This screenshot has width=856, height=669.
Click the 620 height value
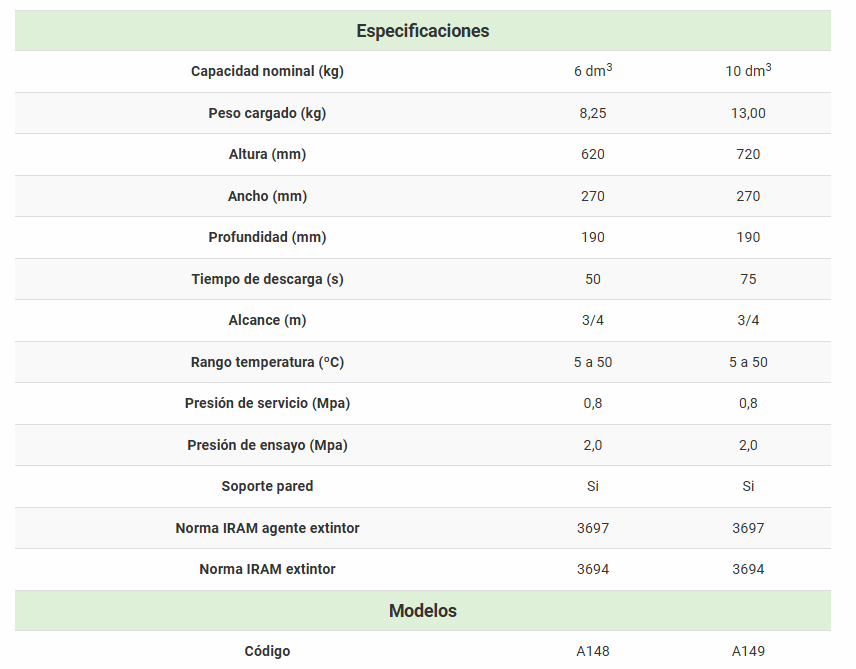coord(593,155)
